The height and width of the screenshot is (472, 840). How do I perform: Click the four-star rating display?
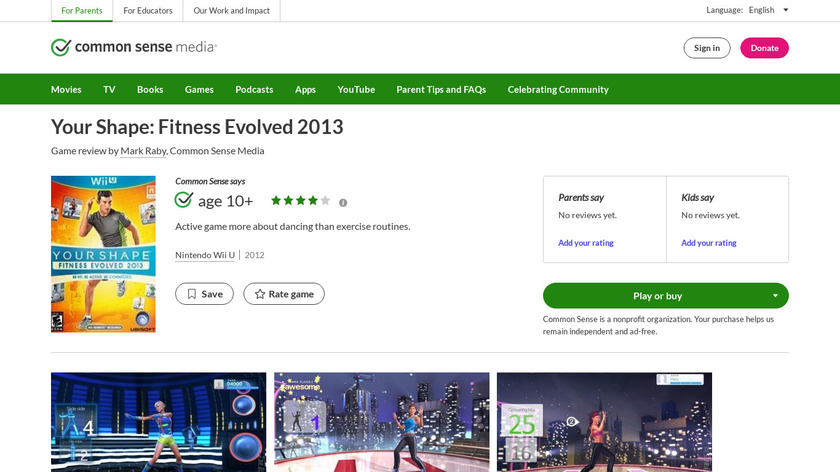point(301,201)
